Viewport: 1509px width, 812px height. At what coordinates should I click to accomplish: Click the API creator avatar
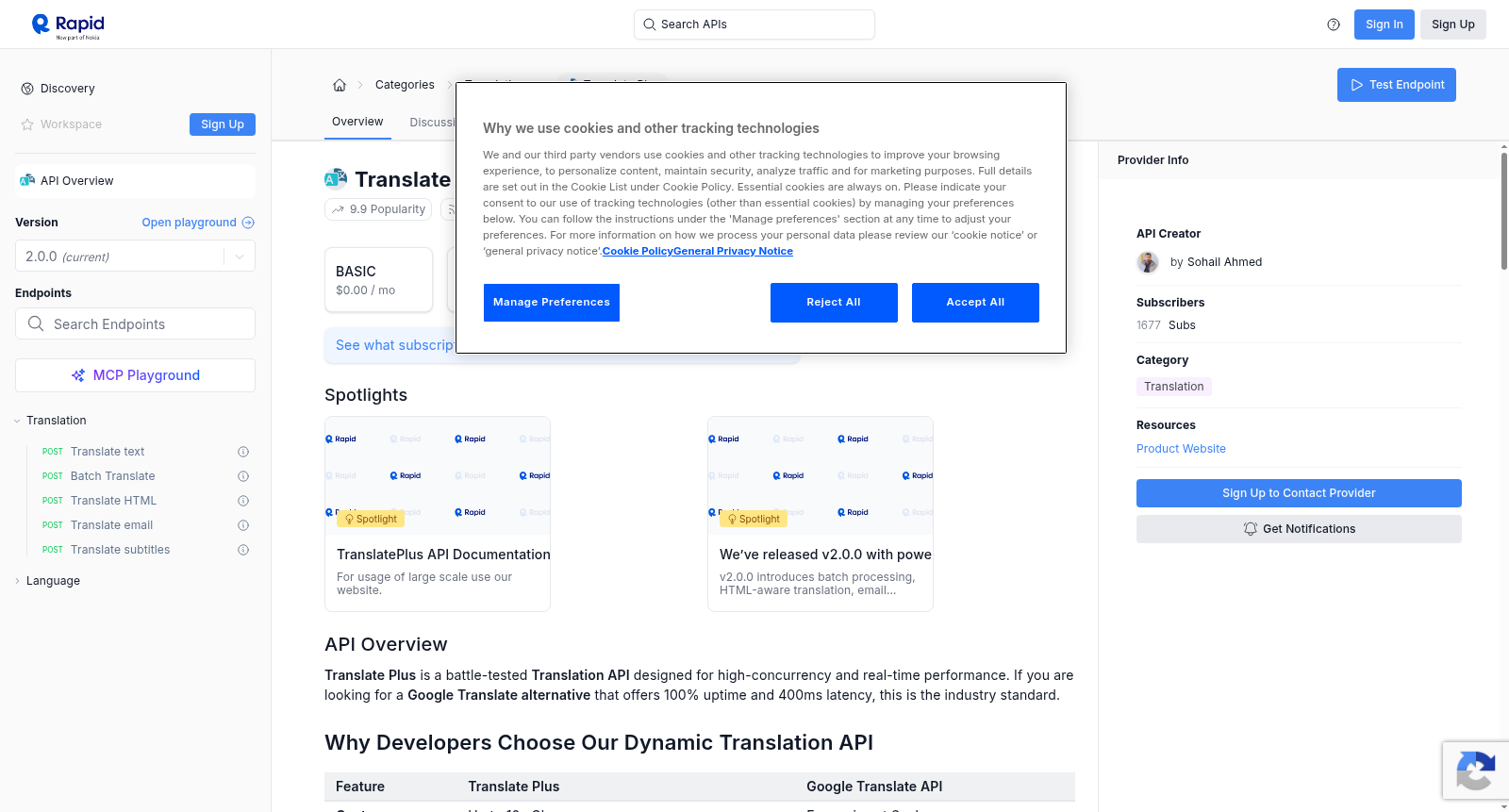click(x=1148, y=262)
